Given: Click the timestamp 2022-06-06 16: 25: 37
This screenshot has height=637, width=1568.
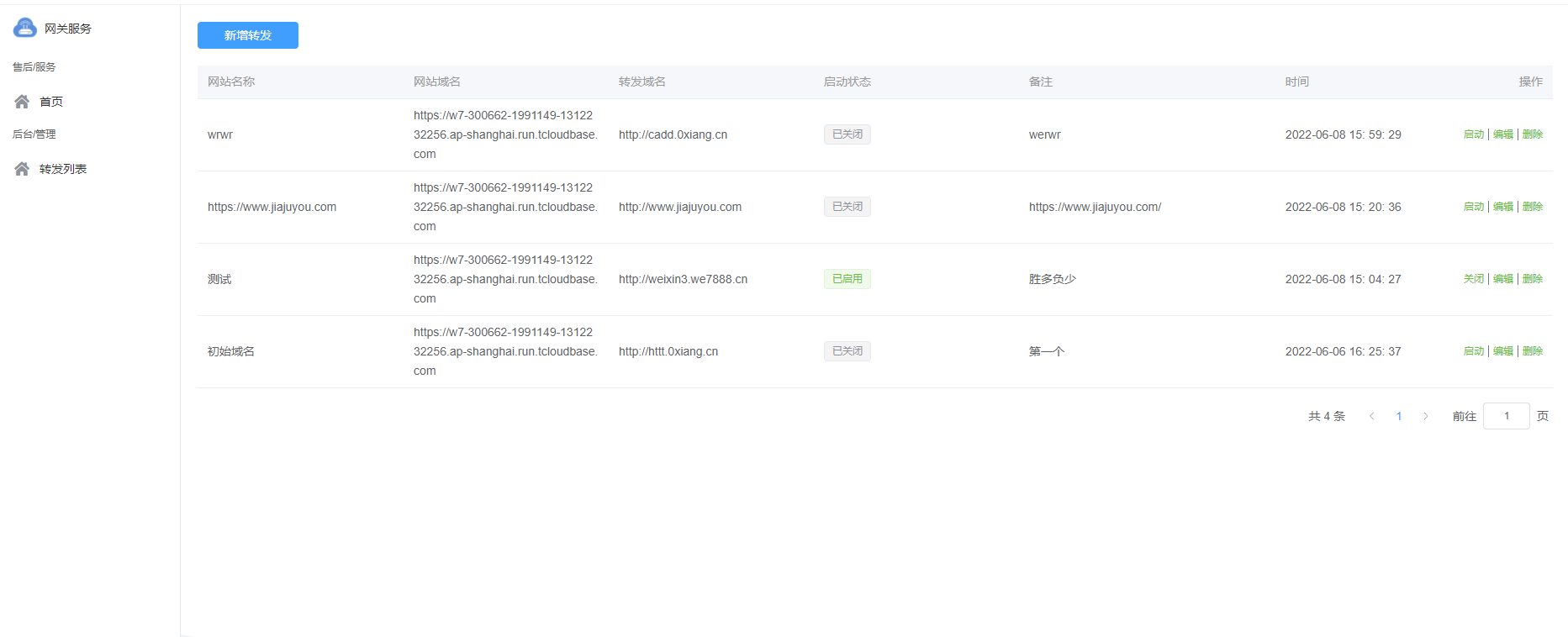Looking at the screenshot, I should pyautogui.click(x=1344, y=351).
